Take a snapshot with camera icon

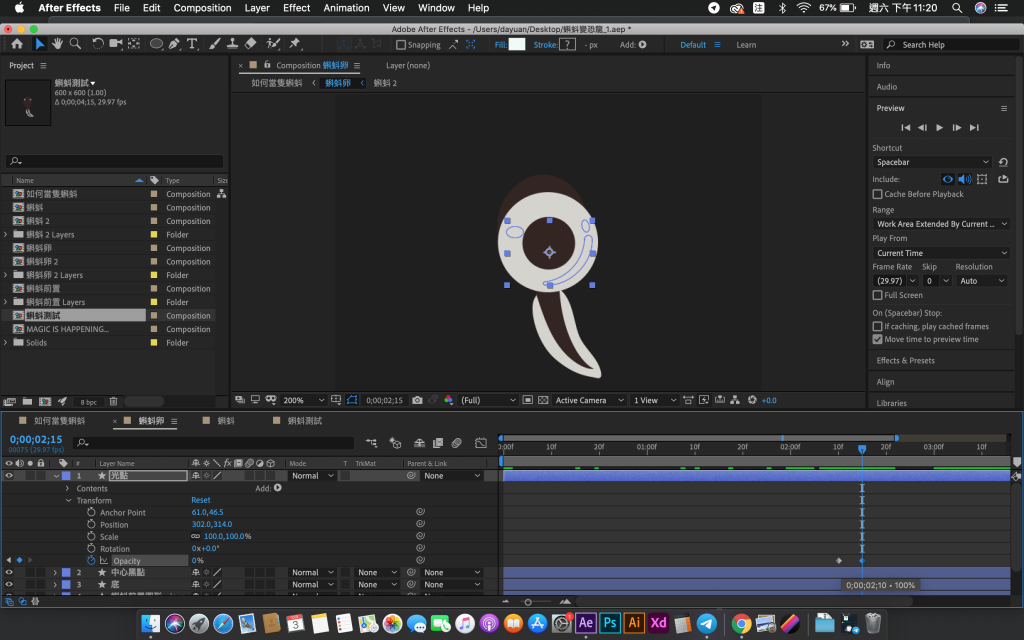click(x=417, y=400)
